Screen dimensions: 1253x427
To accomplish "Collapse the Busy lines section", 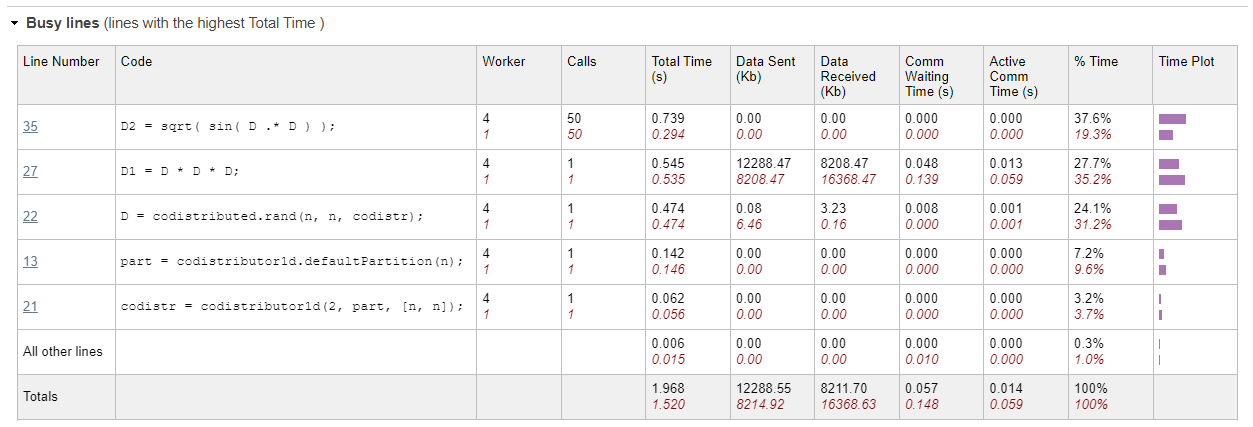I will click(x=14, y=22).
